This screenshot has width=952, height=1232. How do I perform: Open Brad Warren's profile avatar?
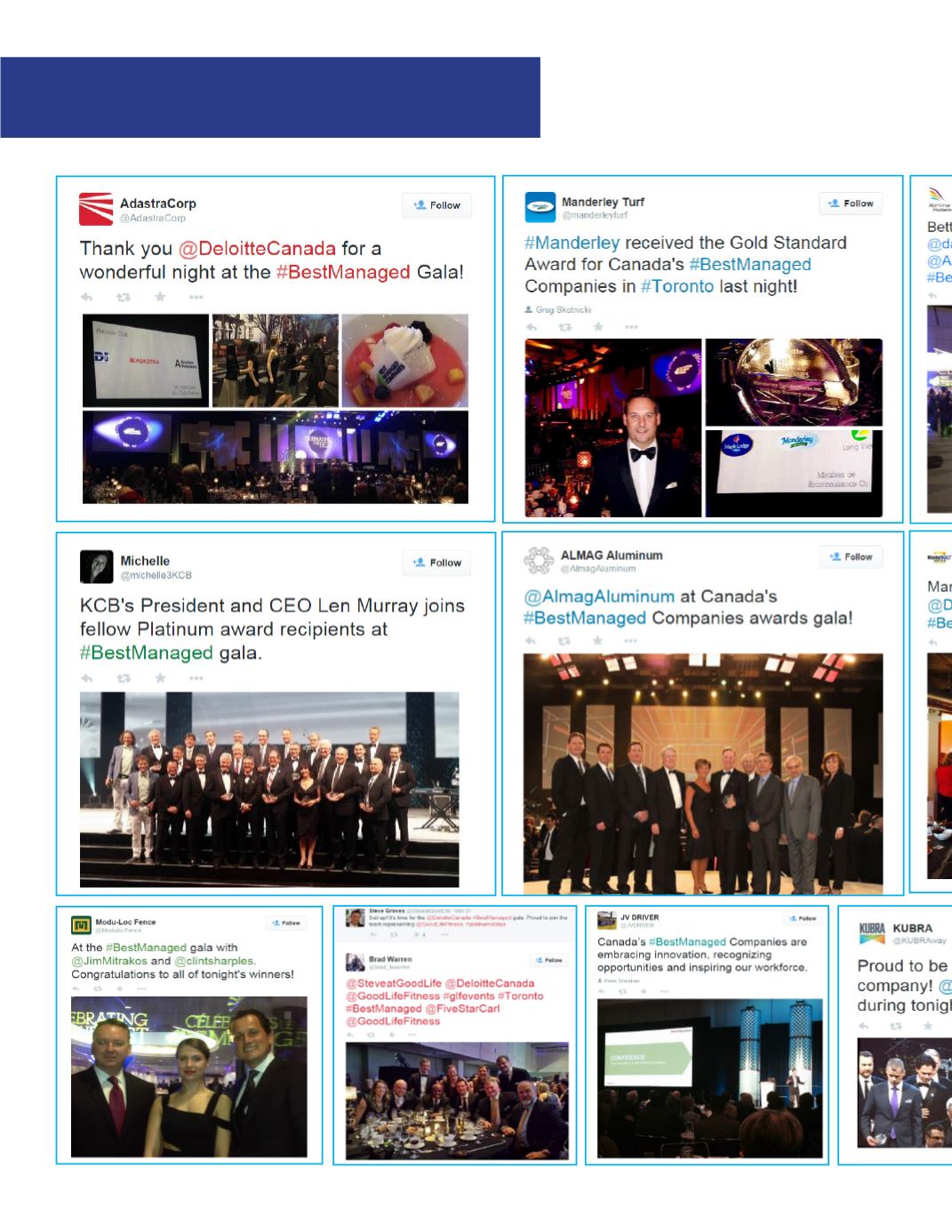click(x=355, y=962)
